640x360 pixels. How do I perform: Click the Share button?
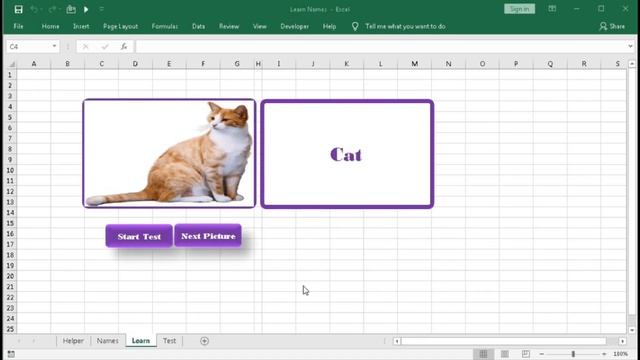(612, 26)
